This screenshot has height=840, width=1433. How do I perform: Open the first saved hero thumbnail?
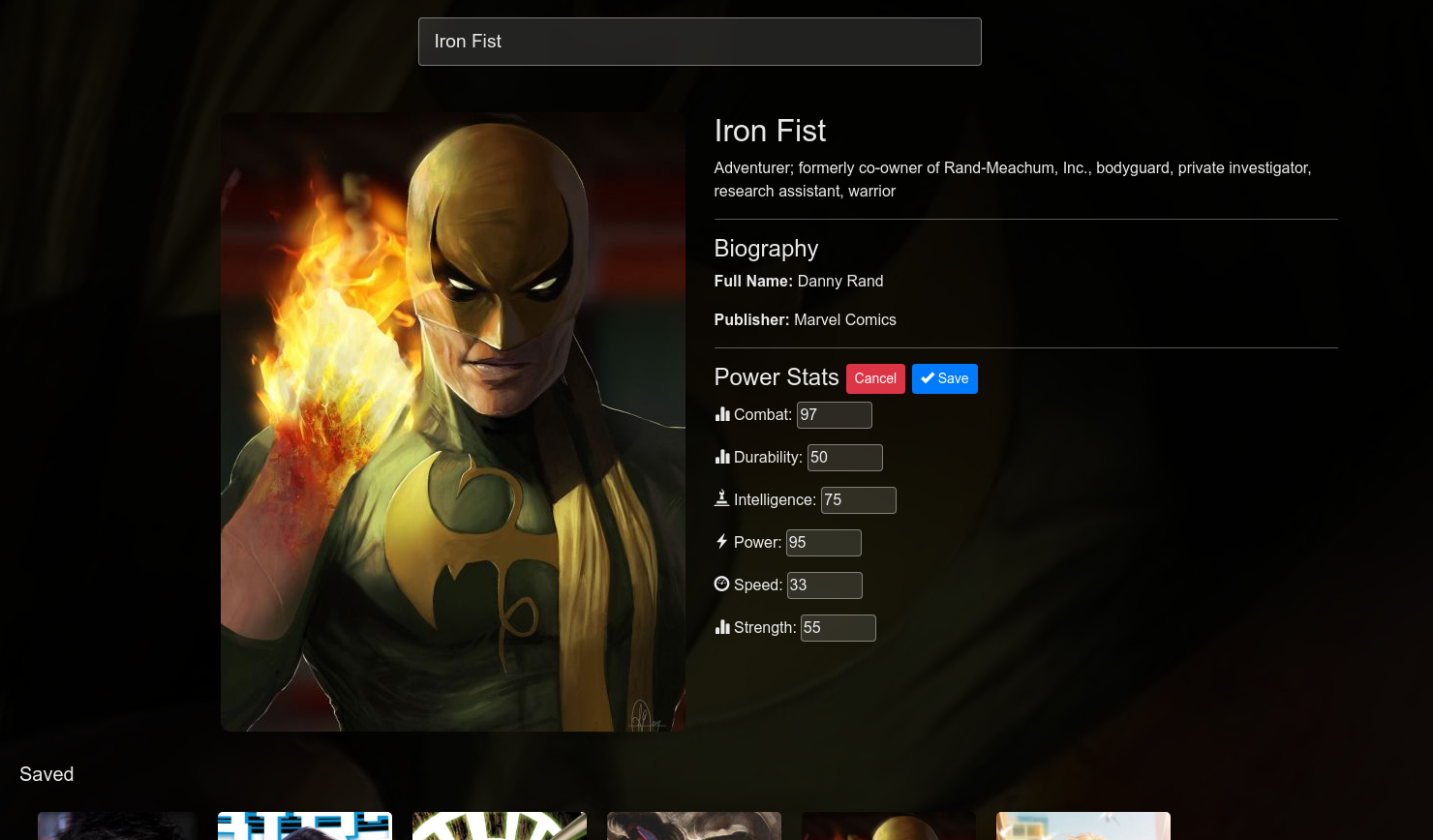(117, 825)
